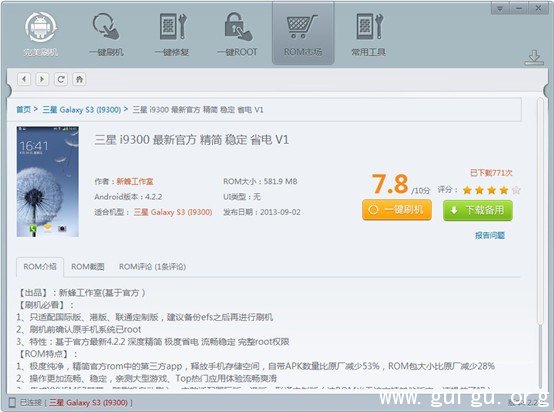Screen dimensions: 554x412
Task: Click the ROM大小：581.9 MB text
Action: [260, 182]
